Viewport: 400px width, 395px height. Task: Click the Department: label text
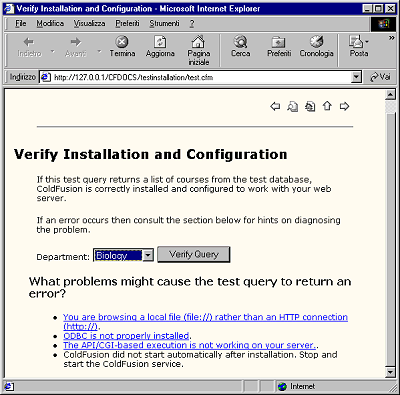click(63, 257)
